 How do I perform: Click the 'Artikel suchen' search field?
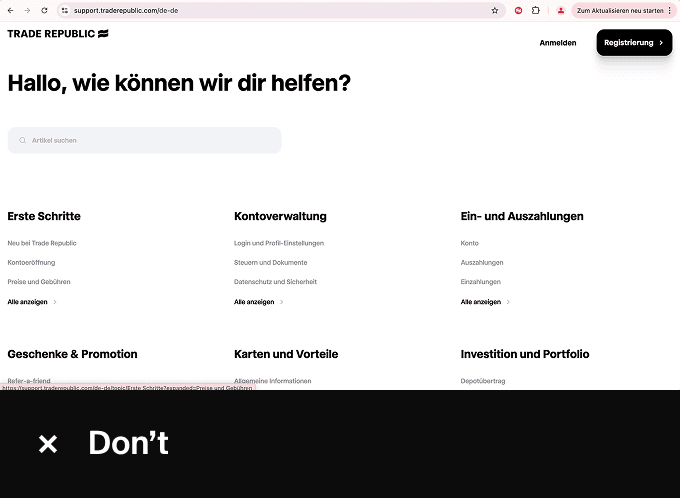[144, 140]
